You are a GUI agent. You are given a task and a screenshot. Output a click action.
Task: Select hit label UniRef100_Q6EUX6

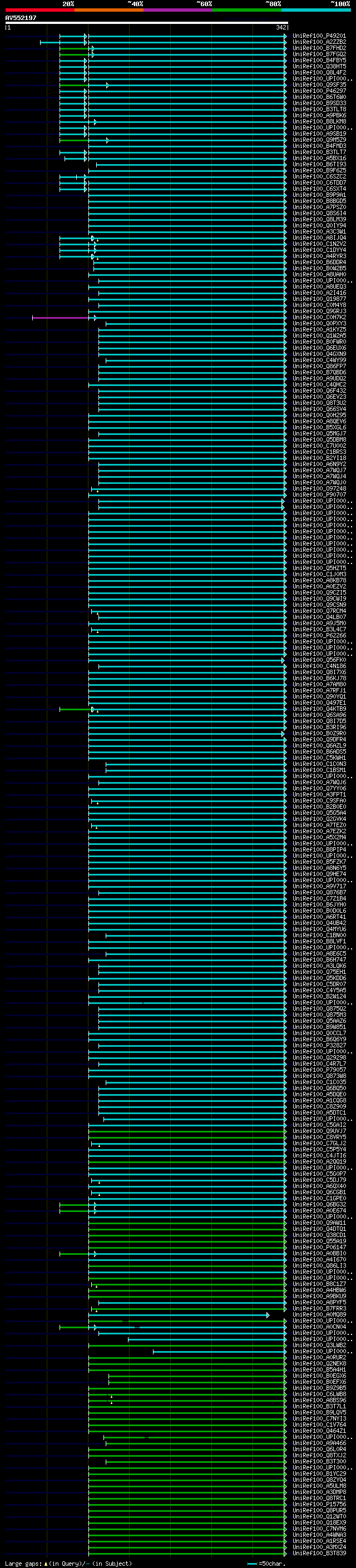[319, 348]
